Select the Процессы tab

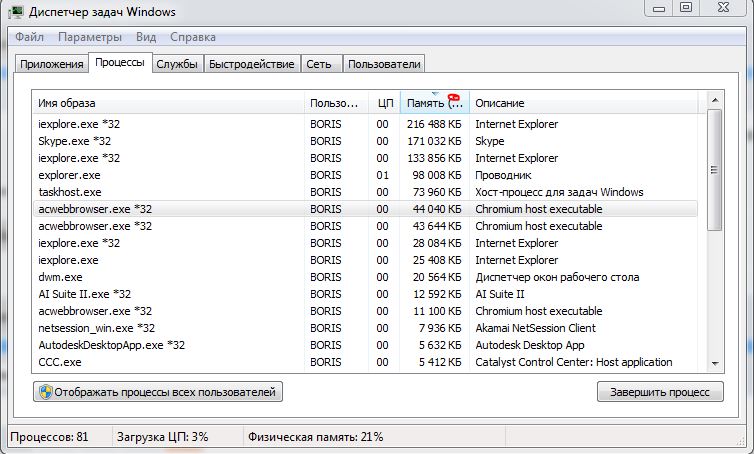pos(120,63)
